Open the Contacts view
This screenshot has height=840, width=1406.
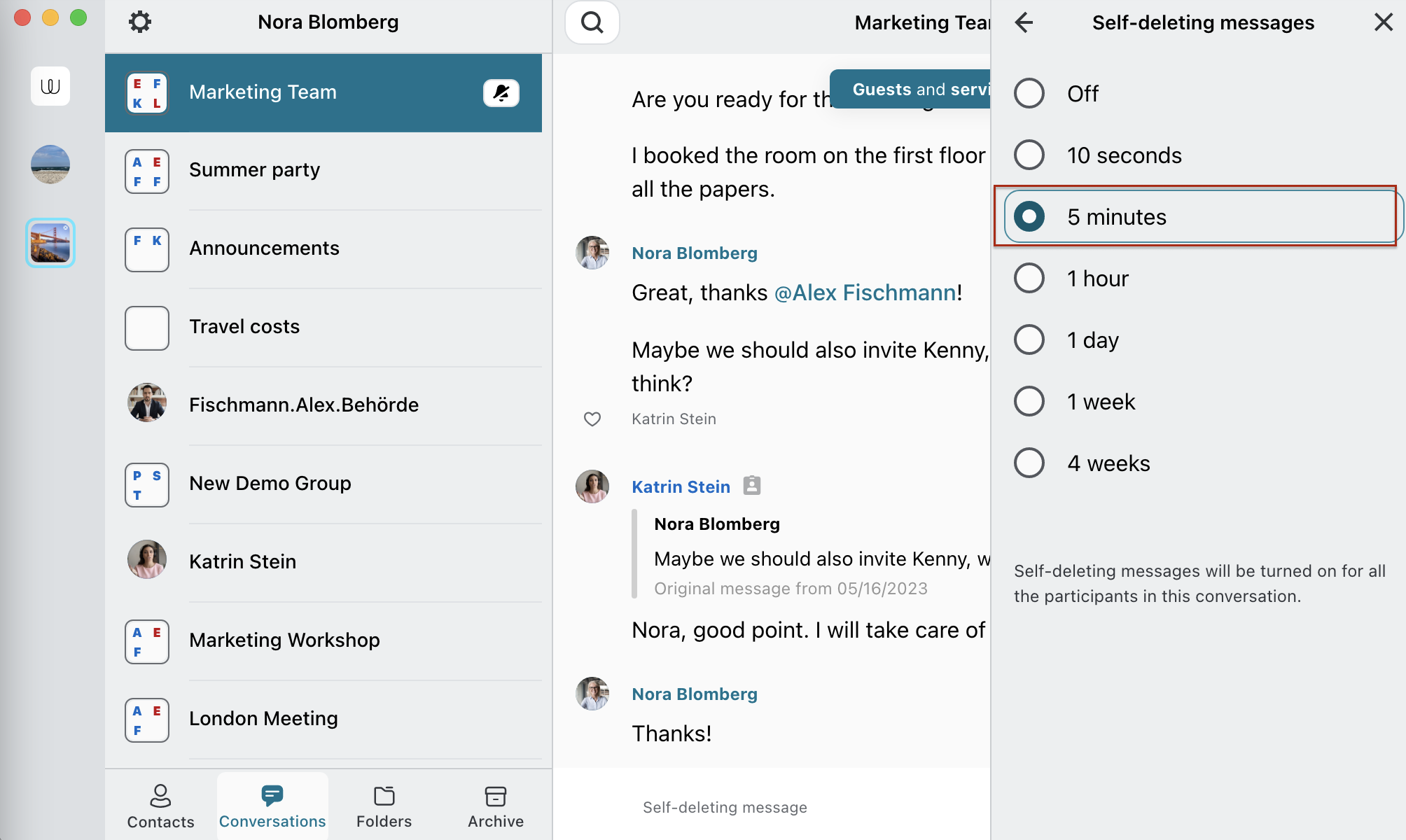coord(160,806)
